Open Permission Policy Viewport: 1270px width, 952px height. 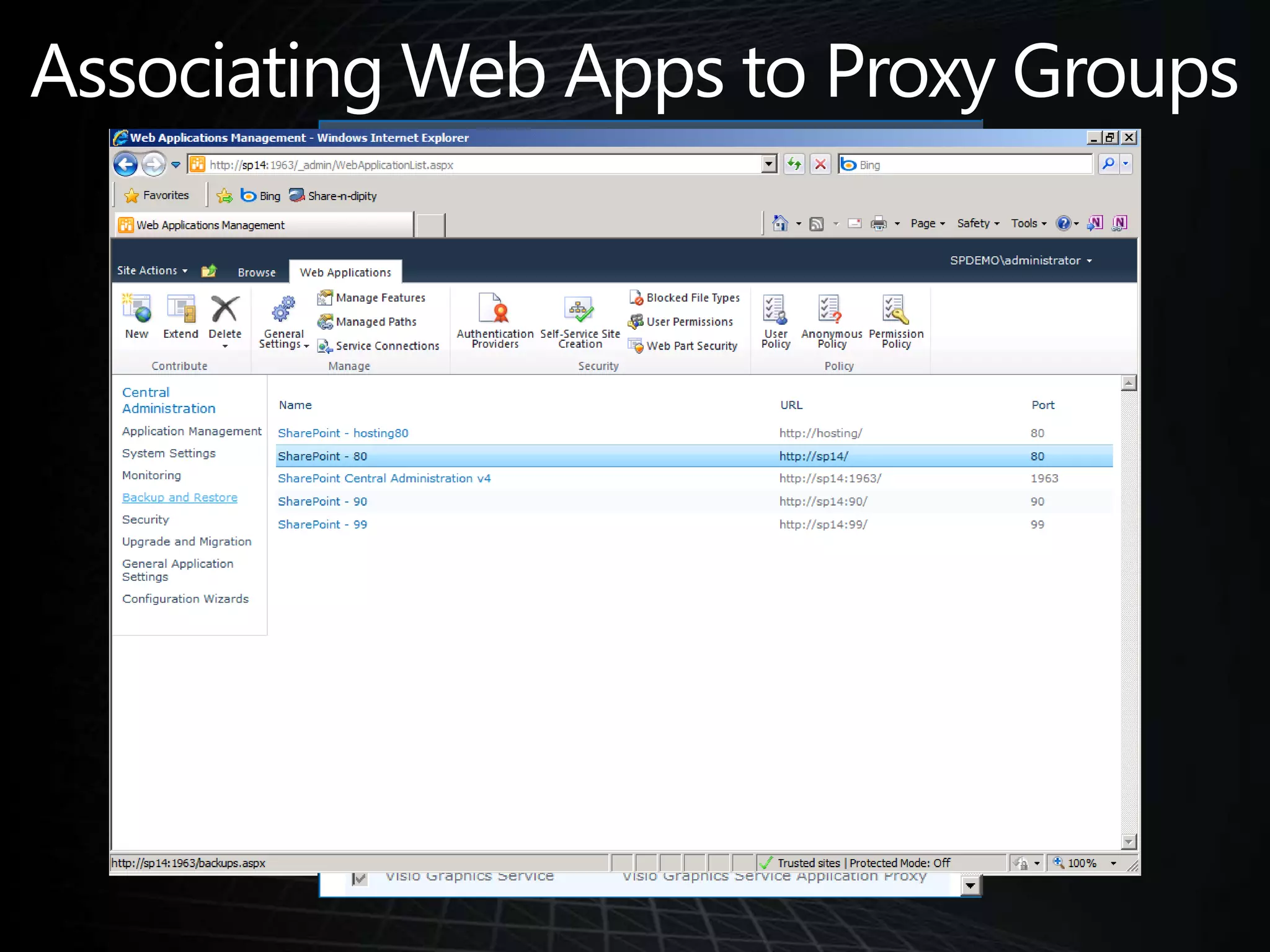pyautogui.click(x=896, y=321)
